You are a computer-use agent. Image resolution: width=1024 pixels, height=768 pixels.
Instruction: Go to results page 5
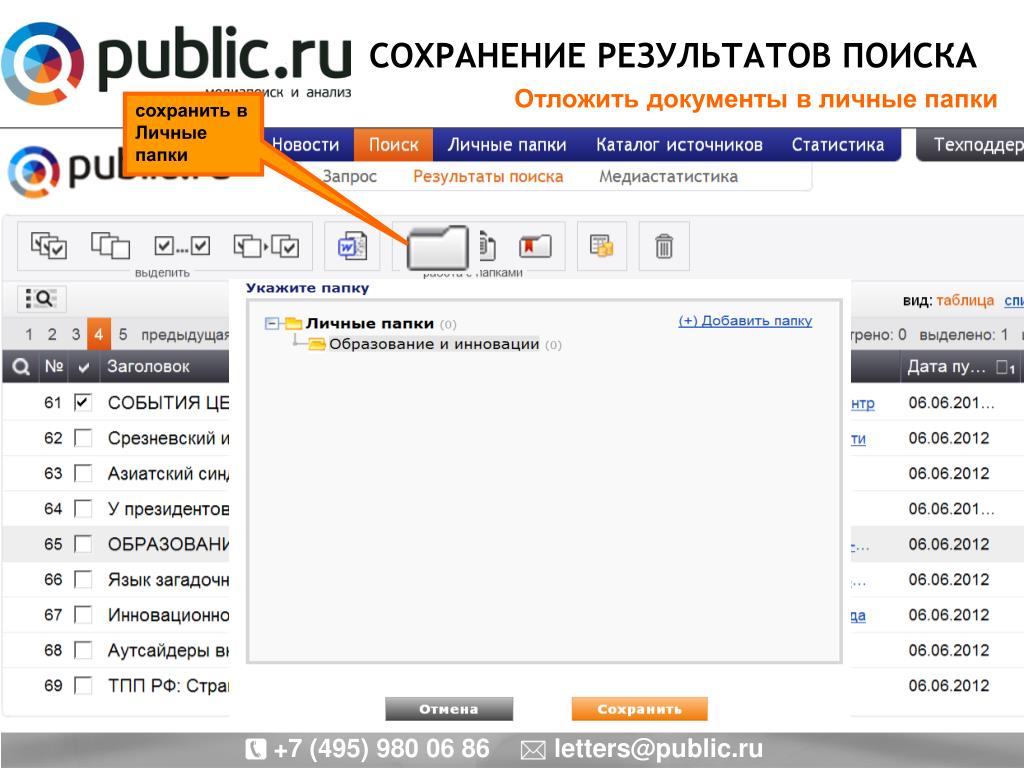click(123, 334)
